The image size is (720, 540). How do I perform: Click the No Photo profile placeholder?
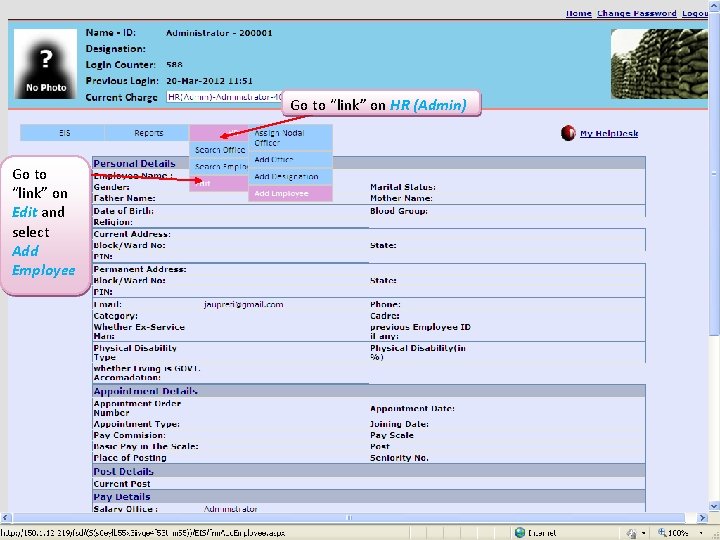[x=45, y=64]
